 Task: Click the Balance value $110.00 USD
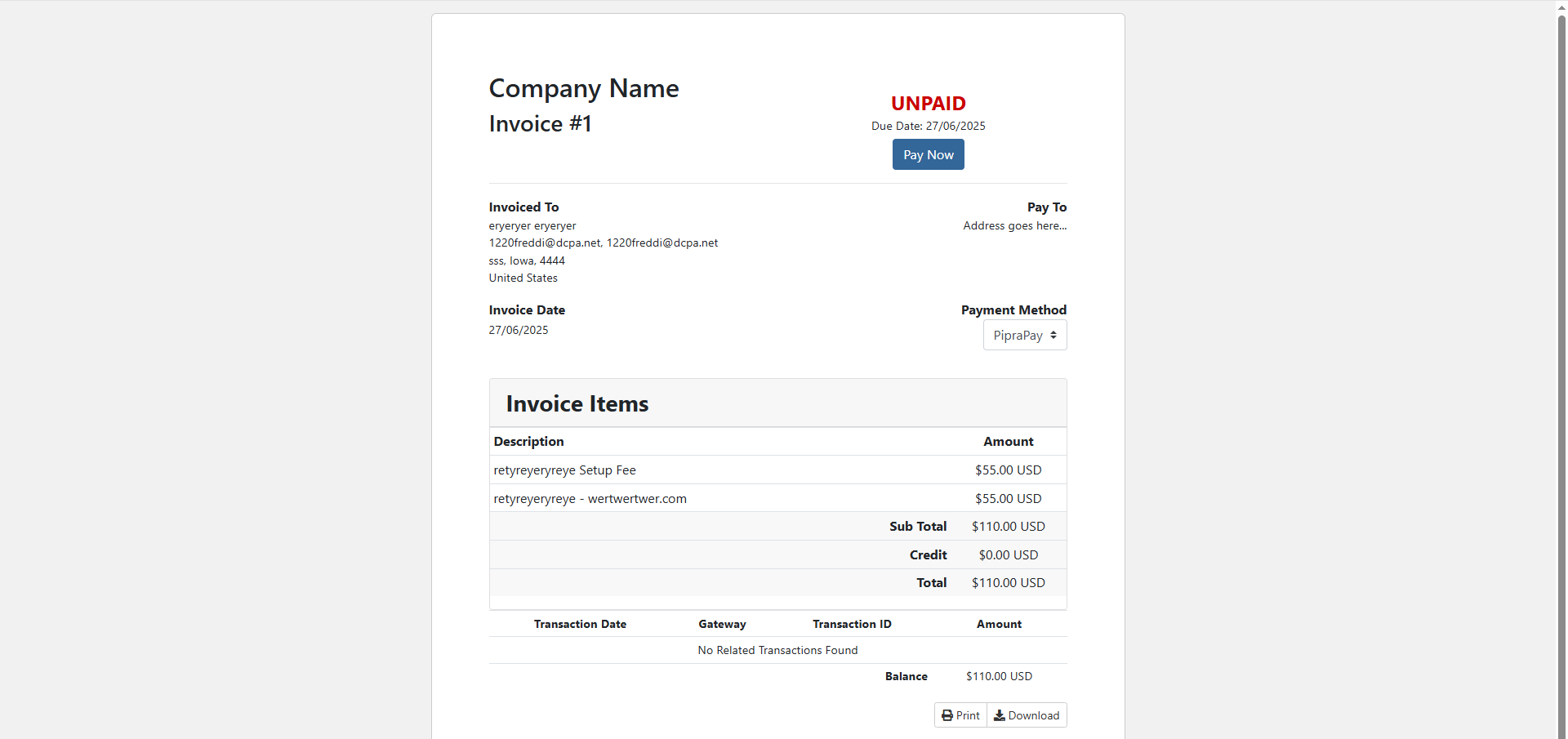(x=999, y=676)
